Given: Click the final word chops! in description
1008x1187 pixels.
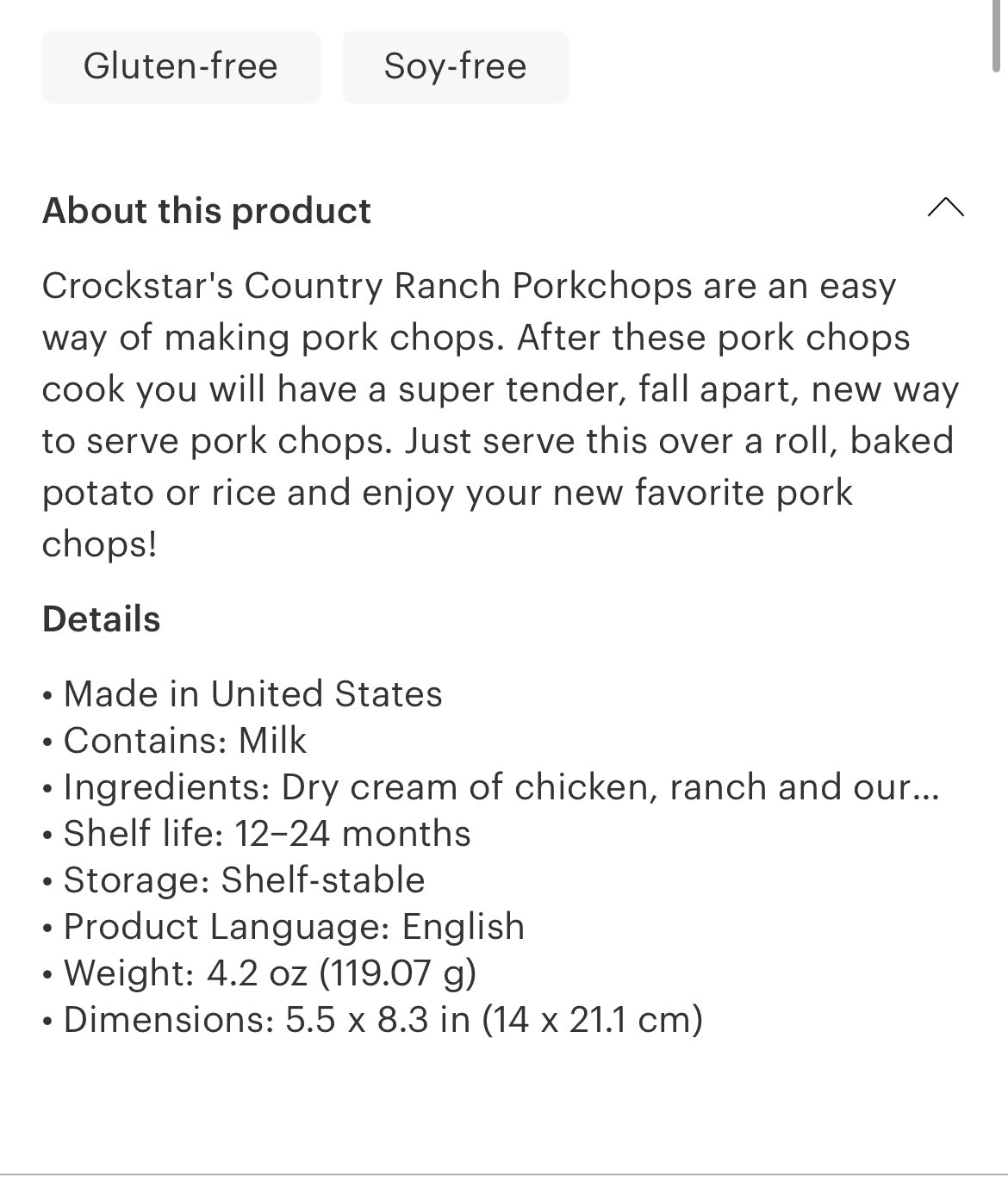Looking at the screenshot, I should (x=100, y=544).
